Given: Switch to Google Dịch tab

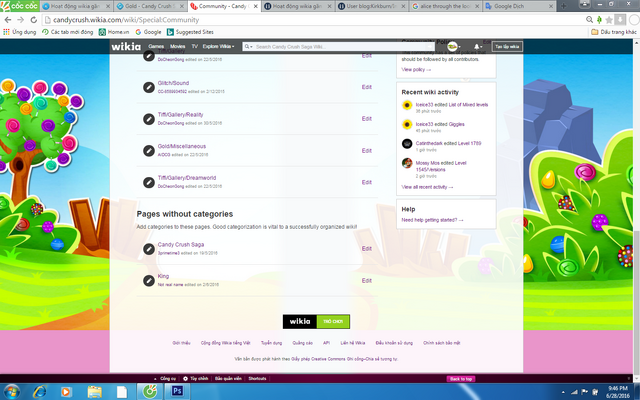Looking at the screenshot, I should click(519, 6).
